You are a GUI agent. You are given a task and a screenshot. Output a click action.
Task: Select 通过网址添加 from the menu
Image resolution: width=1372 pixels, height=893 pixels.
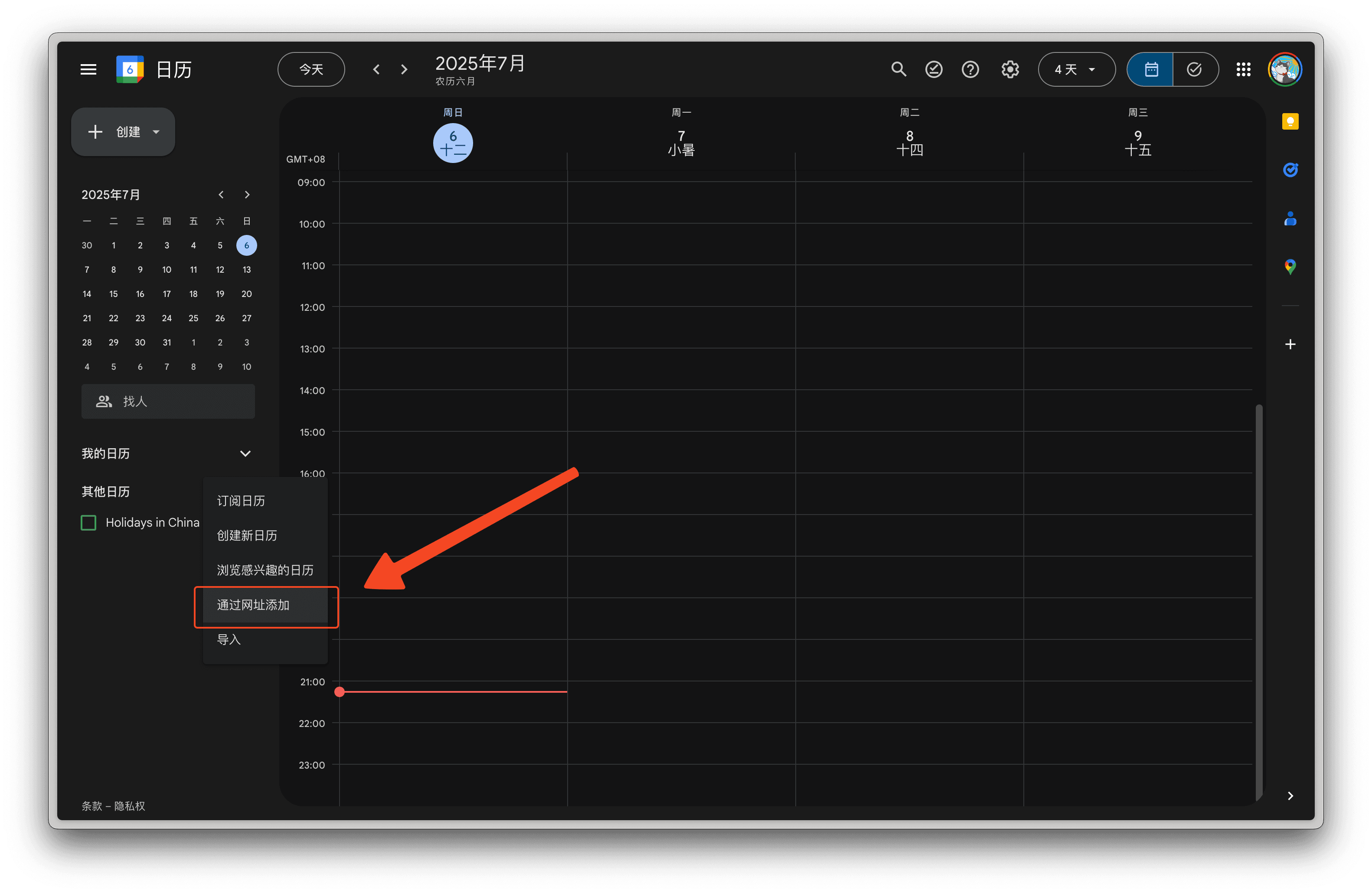pyautogui.click(x=253, y=605)
